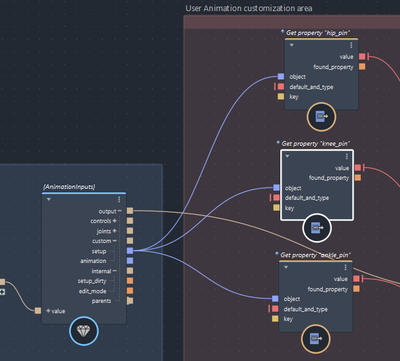
Task: Expand the controls port group
Action: point(114,221)
